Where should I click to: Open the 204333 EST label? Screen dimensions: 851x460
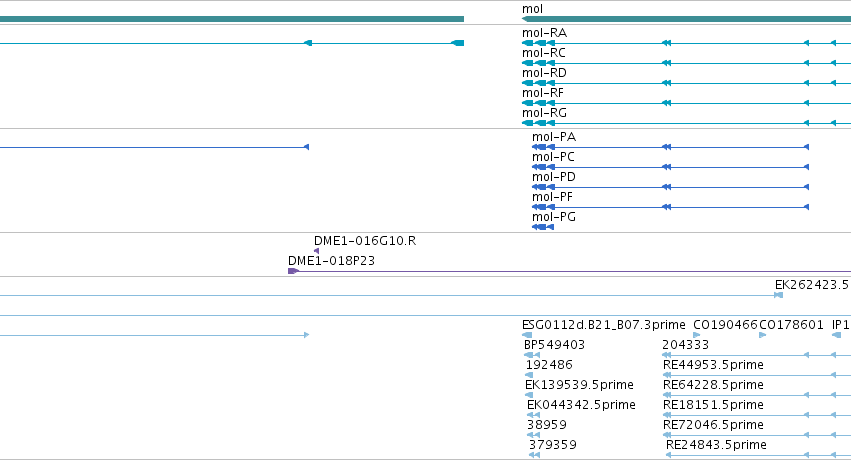pos(685,345)
